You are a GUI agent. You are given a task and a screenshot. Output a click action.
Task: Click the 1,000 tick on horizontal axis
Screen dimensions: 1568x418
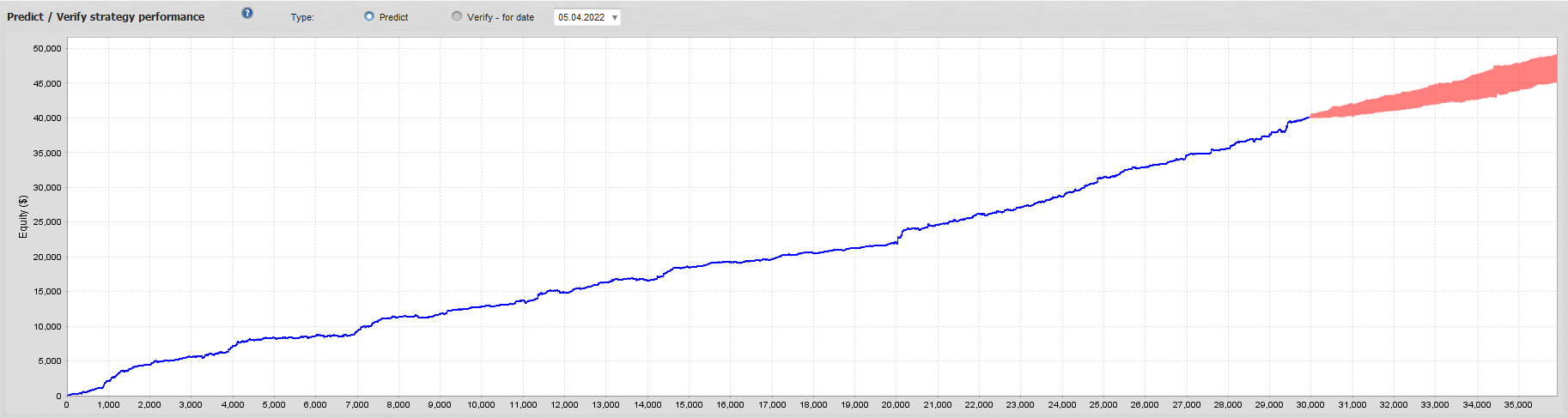(x=108, y=404)
